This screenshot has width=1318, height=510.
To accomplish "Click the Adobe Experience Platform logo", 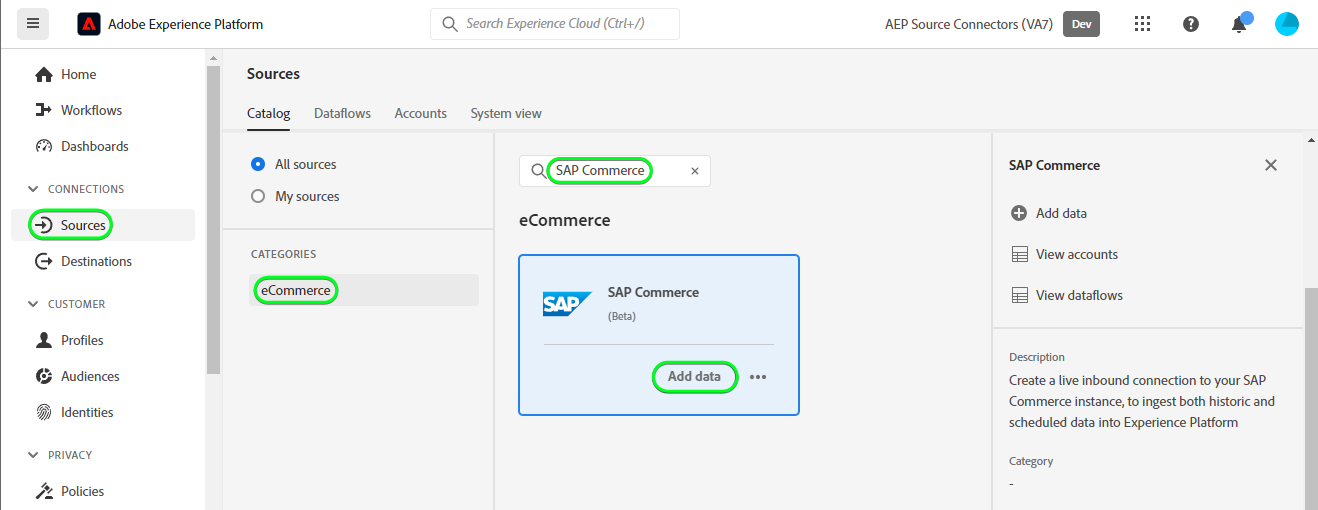I will [x=89, y=24].
